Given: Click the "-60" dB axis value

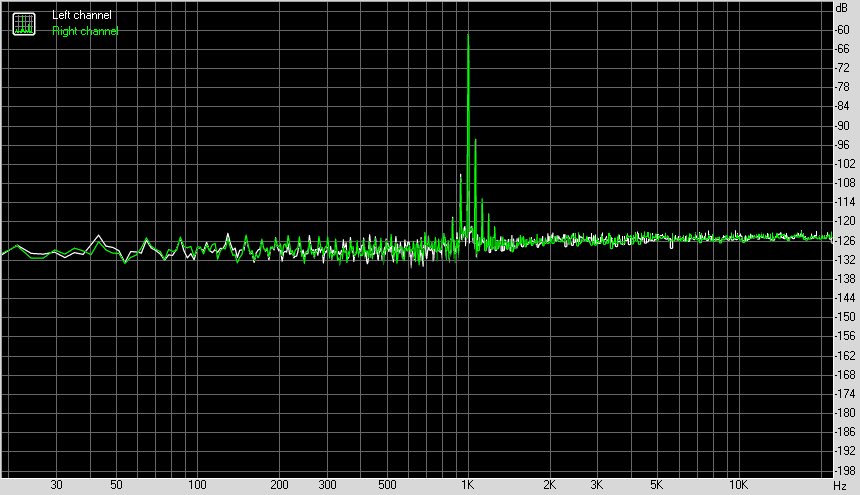Looking at the screenshot, I should click(842, 30).
